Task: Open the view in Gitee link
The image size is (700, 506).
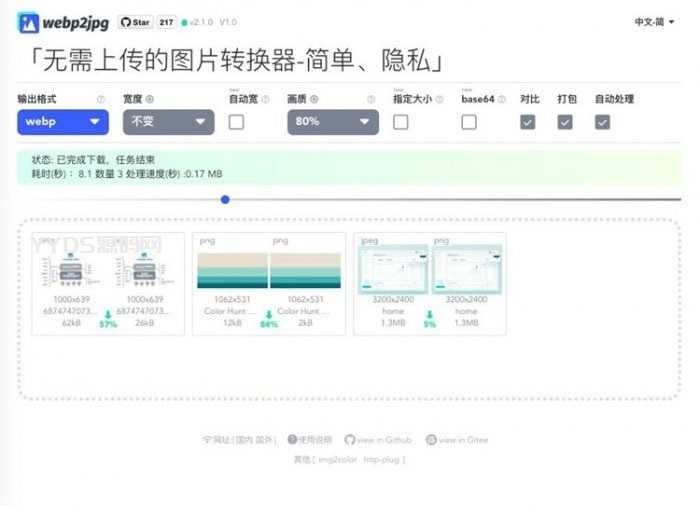Action: 457,440
